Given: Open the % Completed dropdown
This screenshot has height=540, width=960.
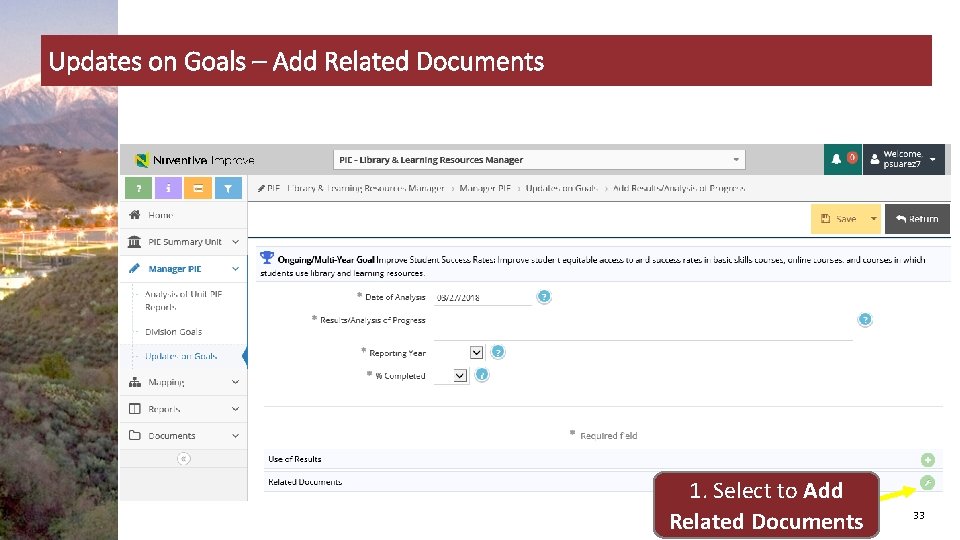Looking at the screenshot, I should point(460,375).
